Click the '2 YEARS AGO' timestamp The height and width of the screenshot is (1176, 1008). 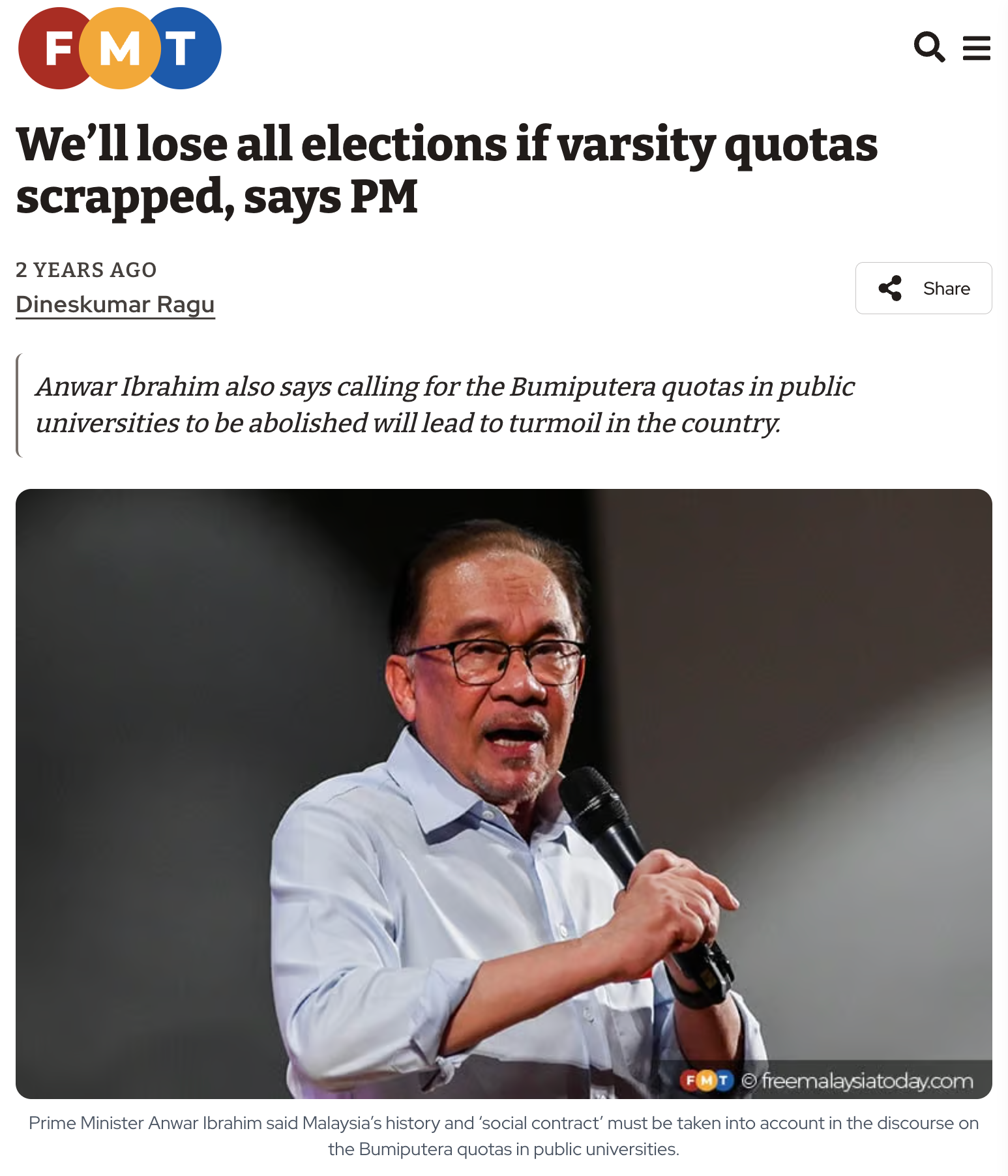(x=86, y=270)
